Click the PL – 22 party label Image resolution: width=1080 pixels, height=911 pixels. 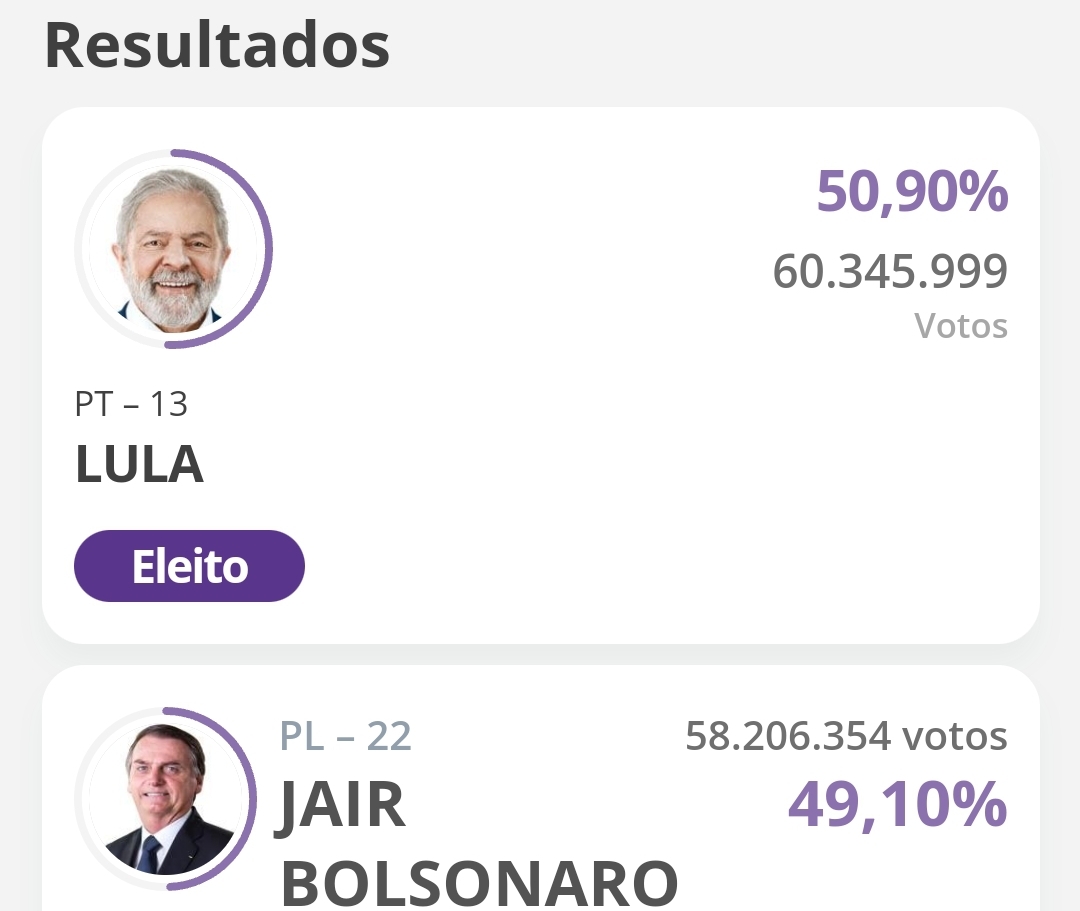[346, 736]
